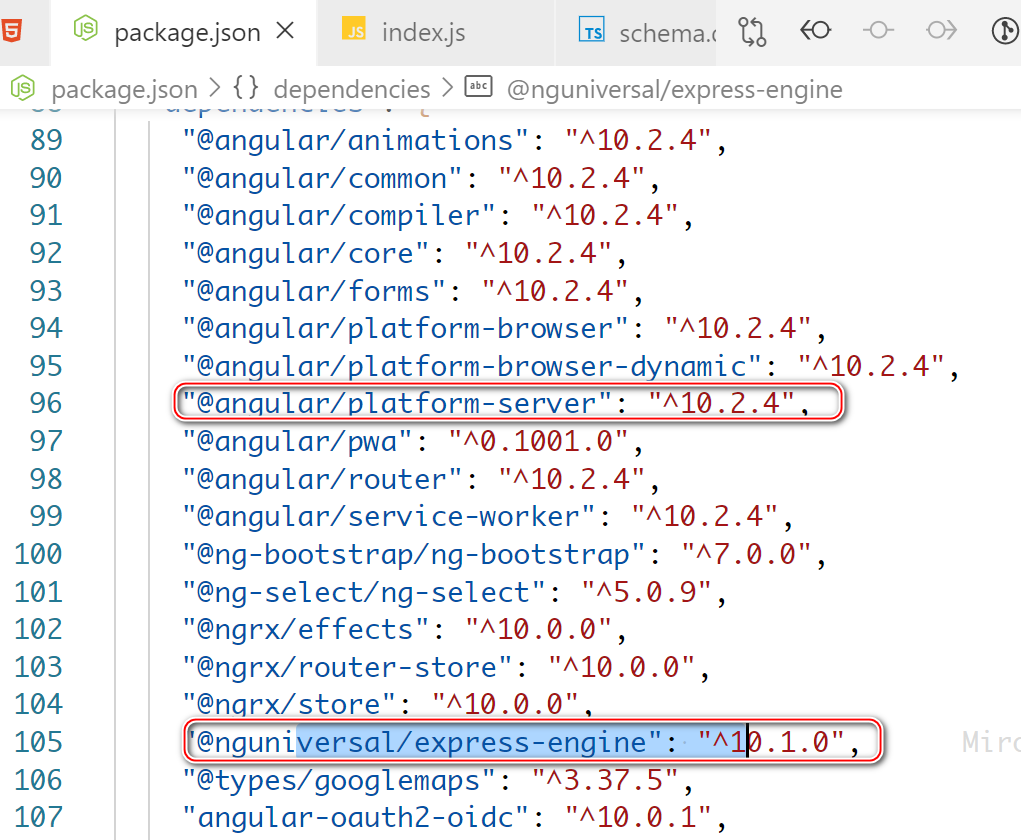The image size is (1021, 840).
Task: Click the "@angular/core" key text
Action: [306, 253]
